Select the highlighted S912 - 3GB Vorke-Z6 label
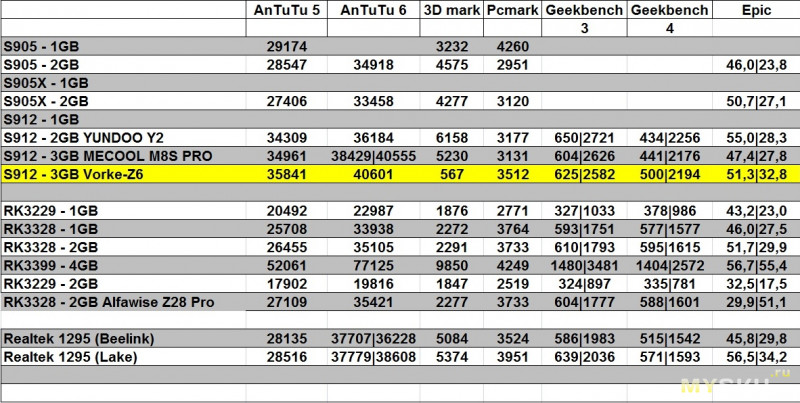The height and width of the screenshot is (403, 800). [x=73, y=174]
